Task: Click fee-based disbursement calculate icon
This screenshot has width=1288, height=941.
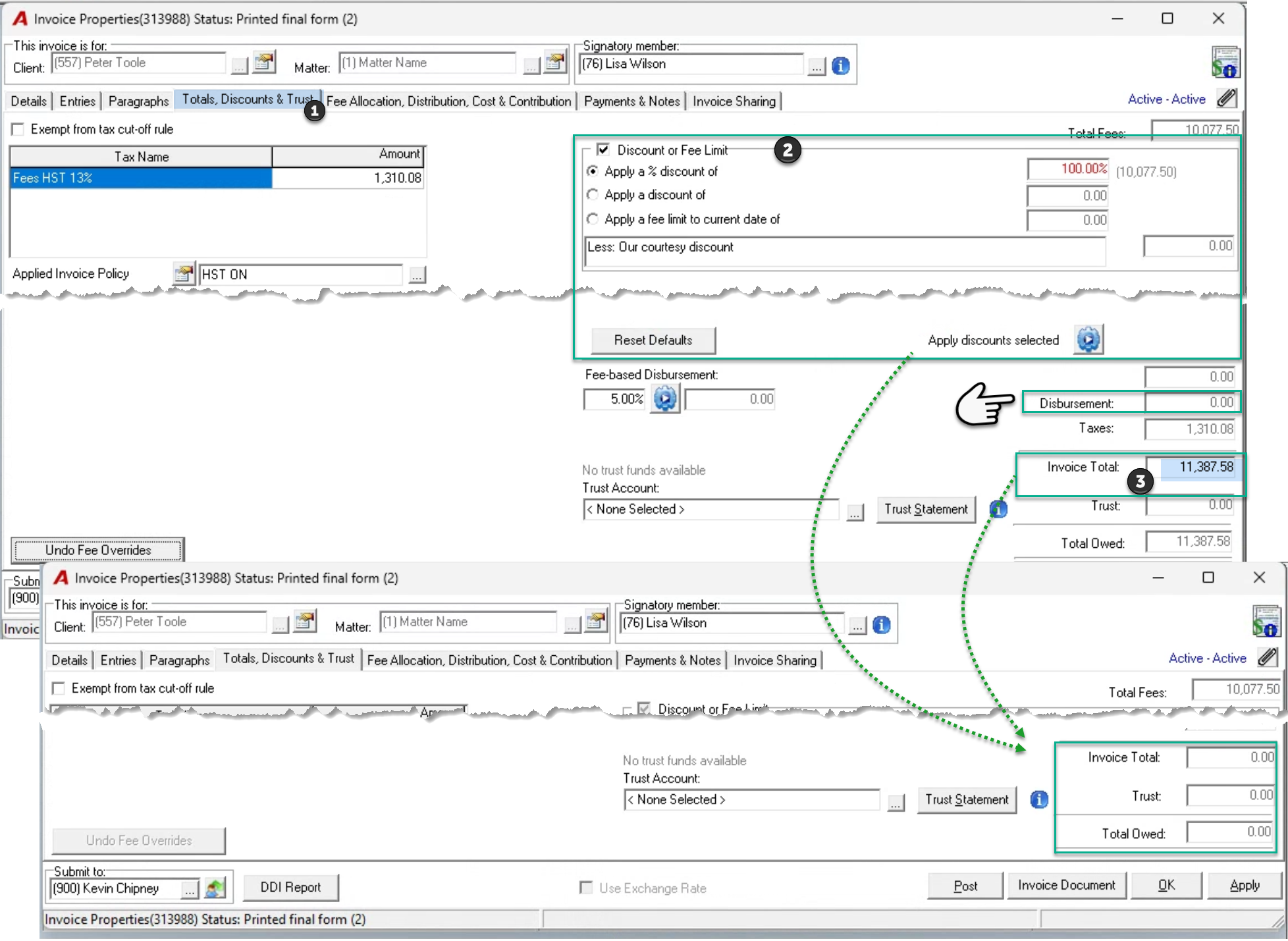Action: click(665, 399)
